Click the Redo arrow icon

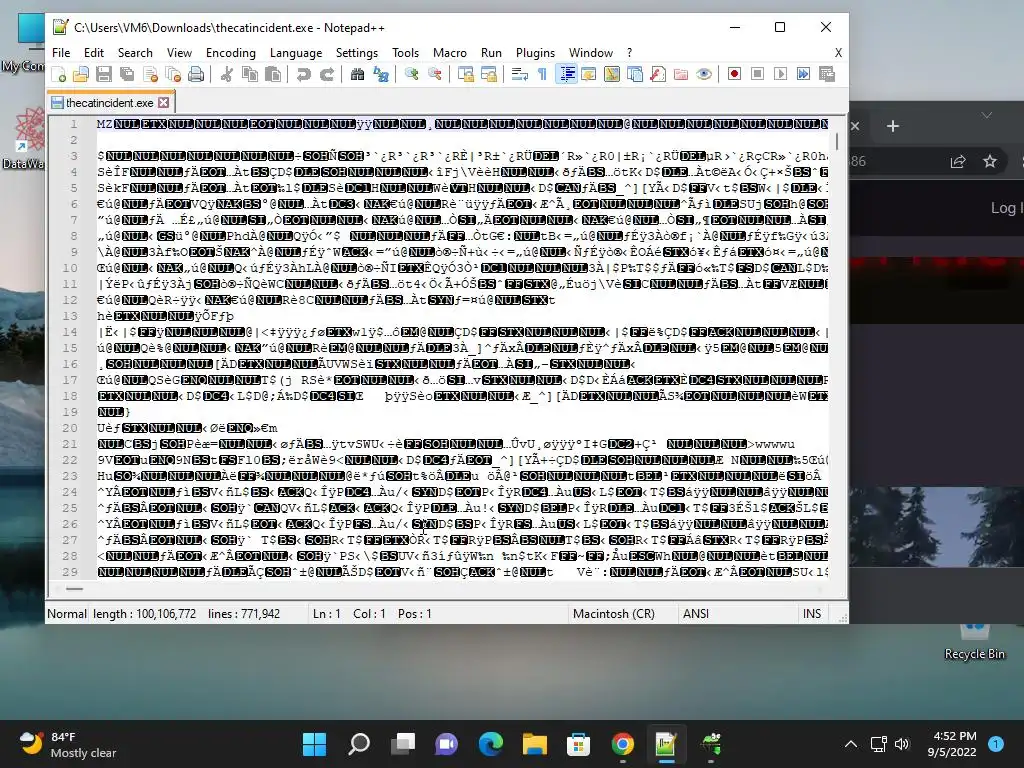click(x=327, y=74)
